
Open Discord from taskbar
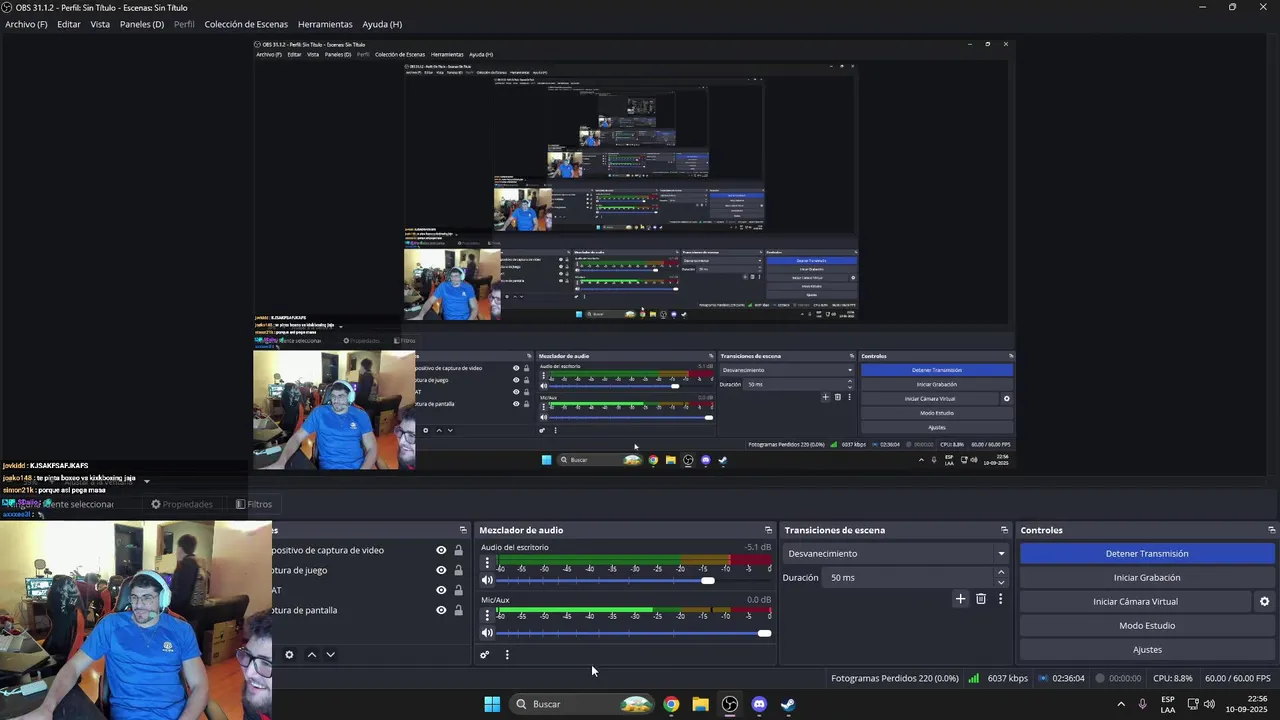tap(759, 704)
